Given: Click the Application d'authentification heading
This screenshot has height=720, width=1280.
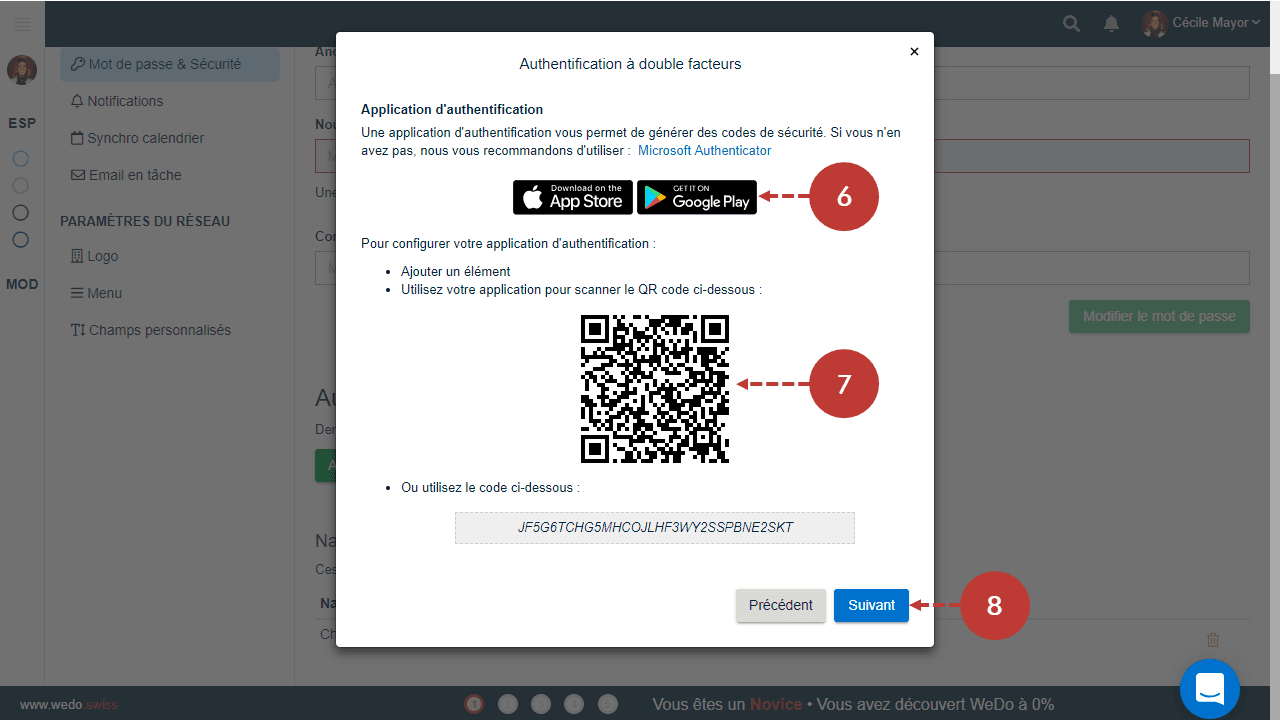Looking at the screenshot, I should pyautogui.click(x=452, y=109).
